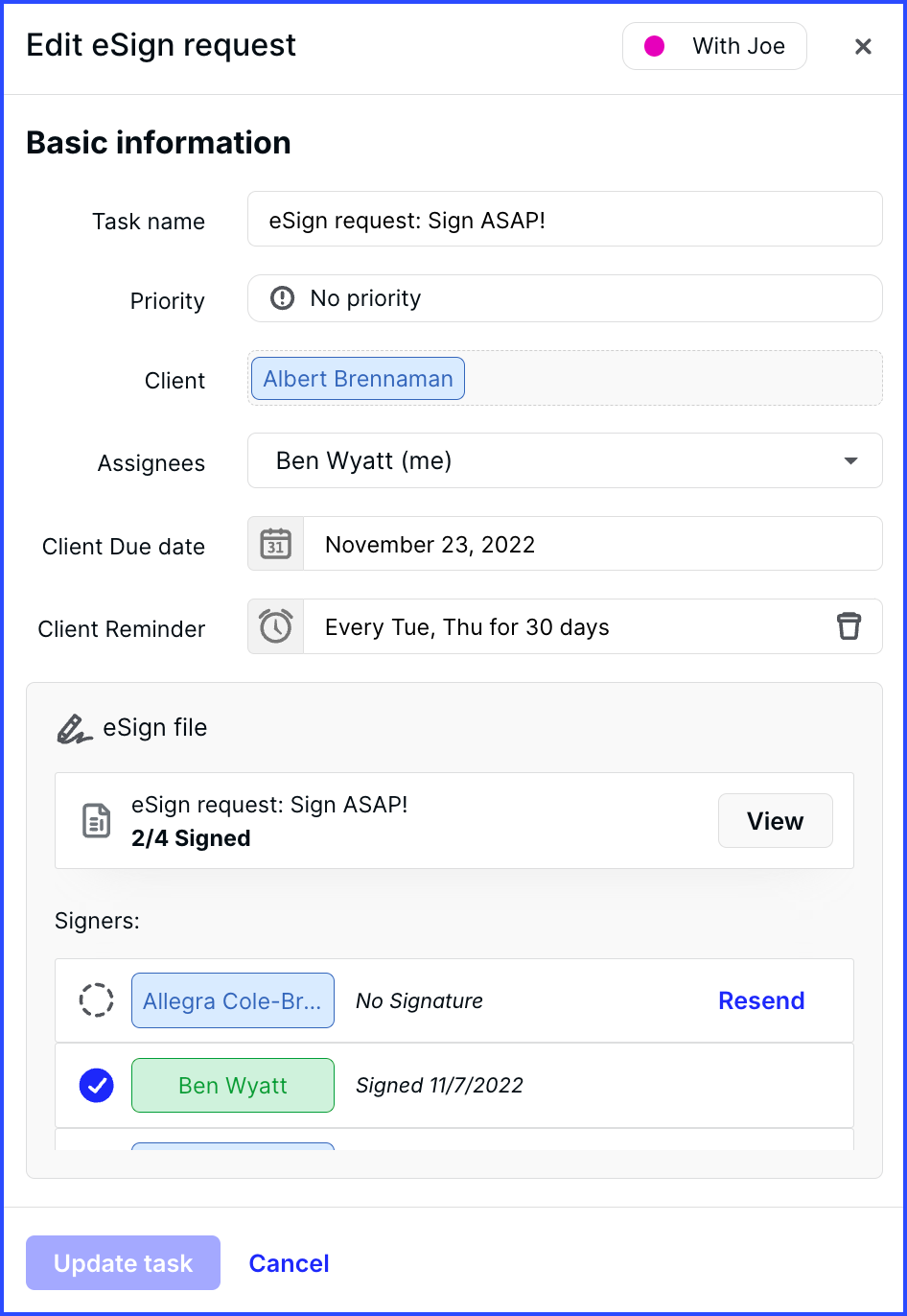Viewport: 907px width, 1316px height.
Task: Click the document icon for eSign file
Action: [x=96, y=821]
